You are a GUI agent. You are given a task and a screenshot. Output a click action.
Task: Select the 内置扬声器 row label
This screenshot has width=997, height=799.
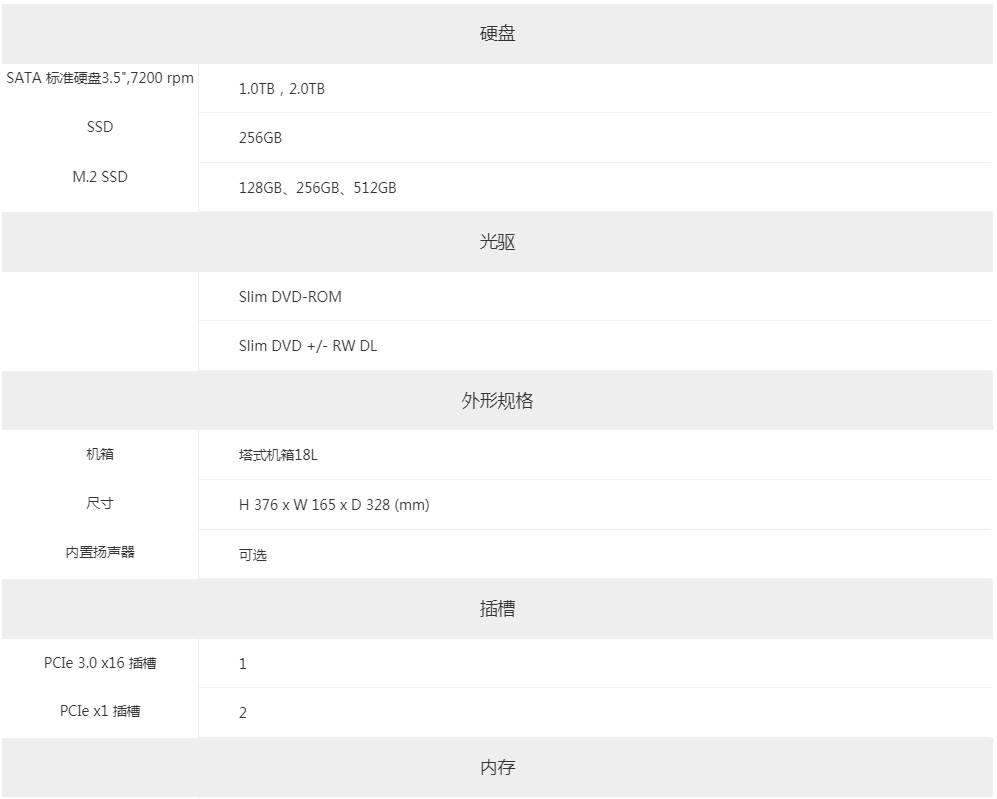point(100,552)
